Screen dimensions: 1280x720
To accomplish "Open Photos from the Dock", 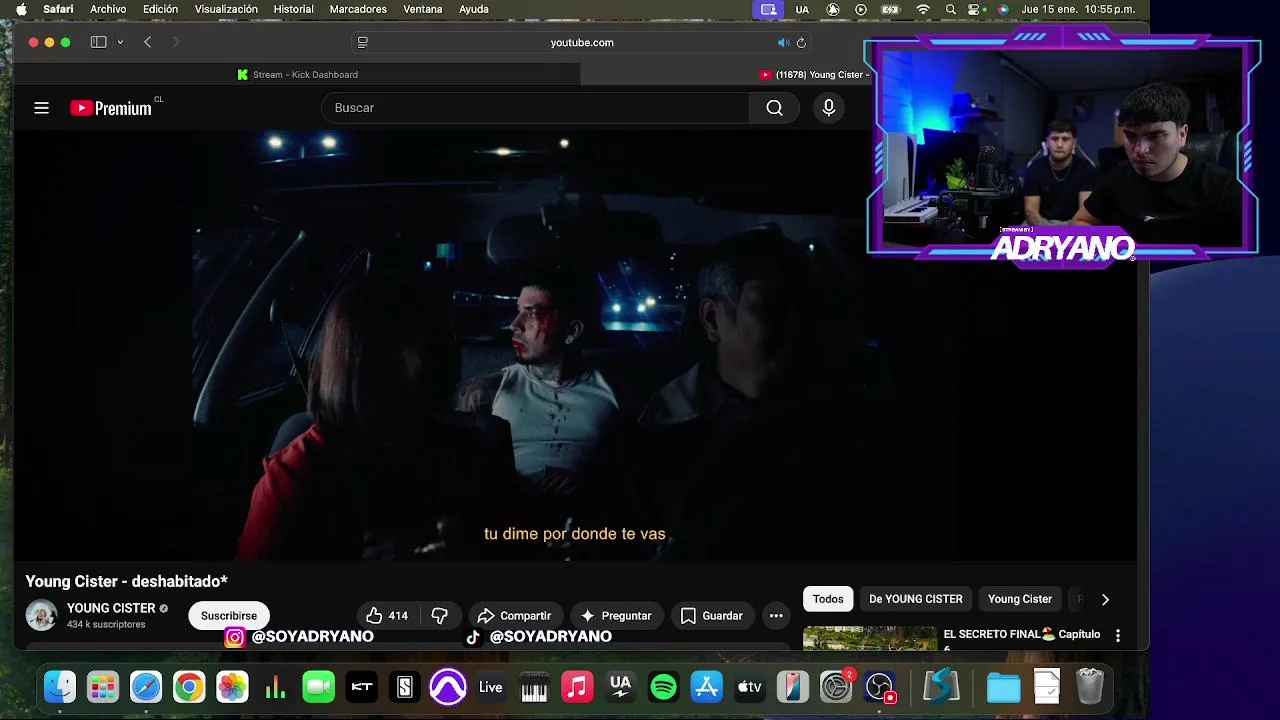I will (x=232, y=687).
